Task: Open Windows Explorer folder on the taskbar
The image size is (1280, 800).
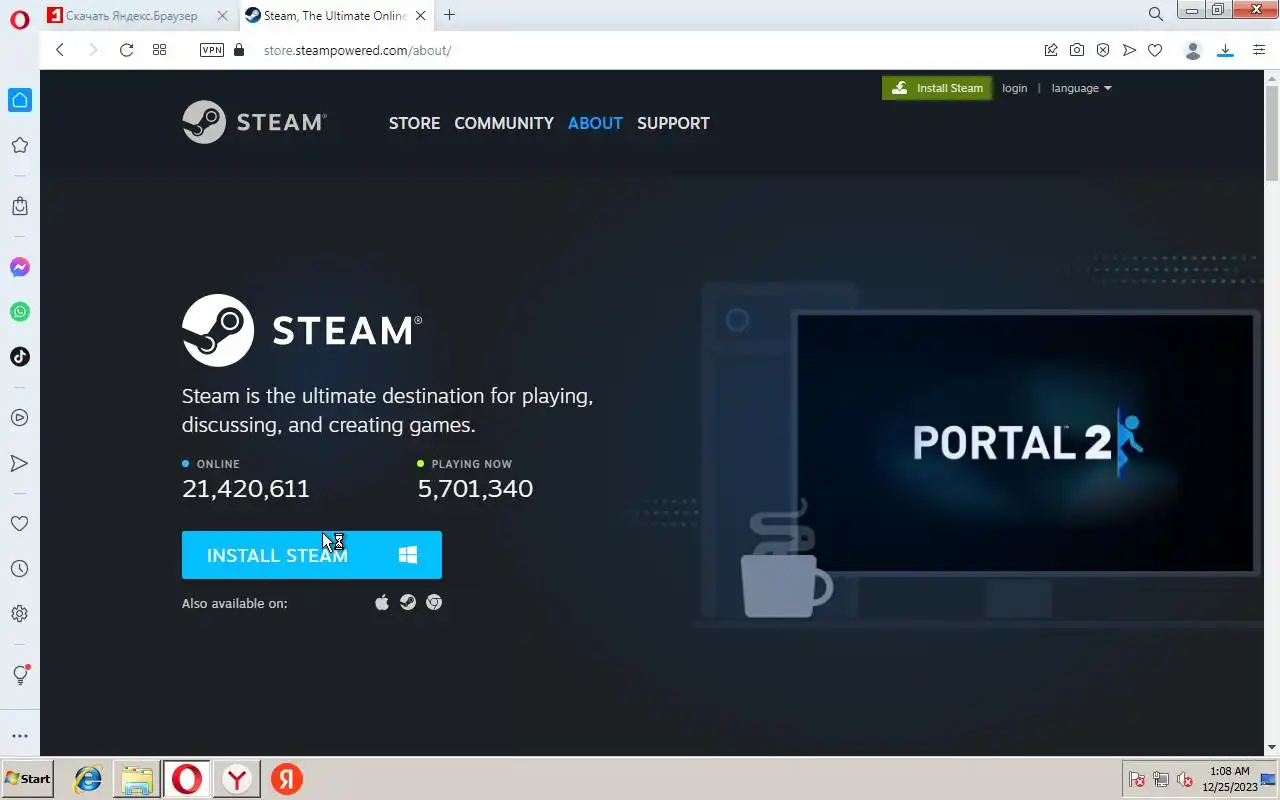Action: coord(137,779)
